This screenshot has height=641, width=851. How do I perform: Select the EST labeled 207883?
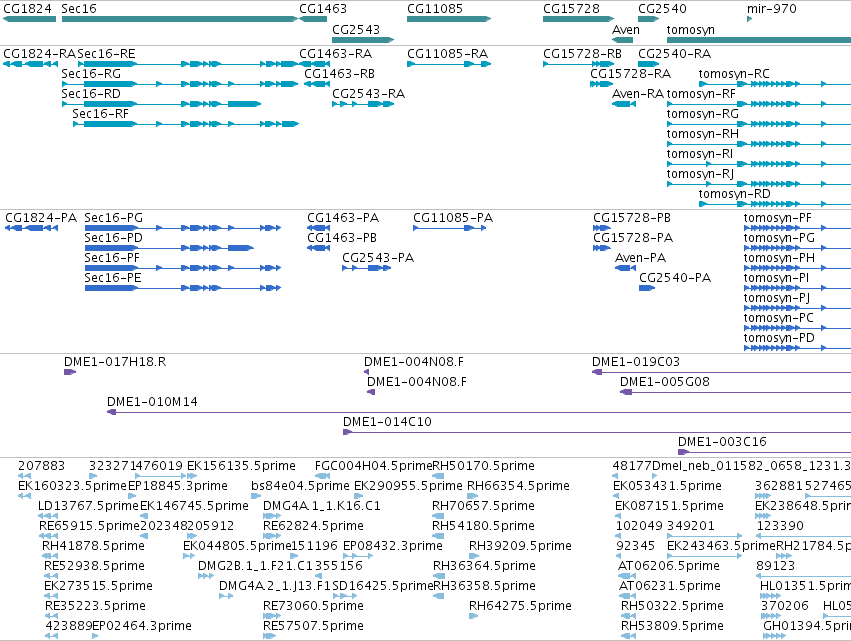[x=24, y=476]
